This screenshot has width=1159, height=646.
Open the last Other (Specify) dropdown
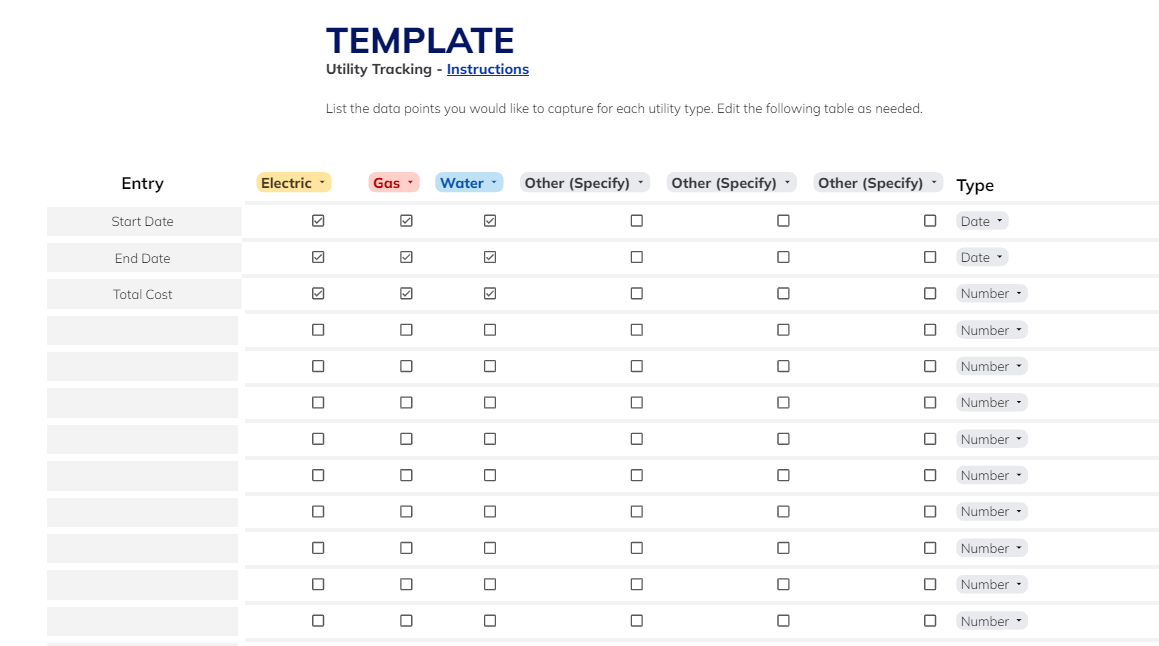(878, 183)
